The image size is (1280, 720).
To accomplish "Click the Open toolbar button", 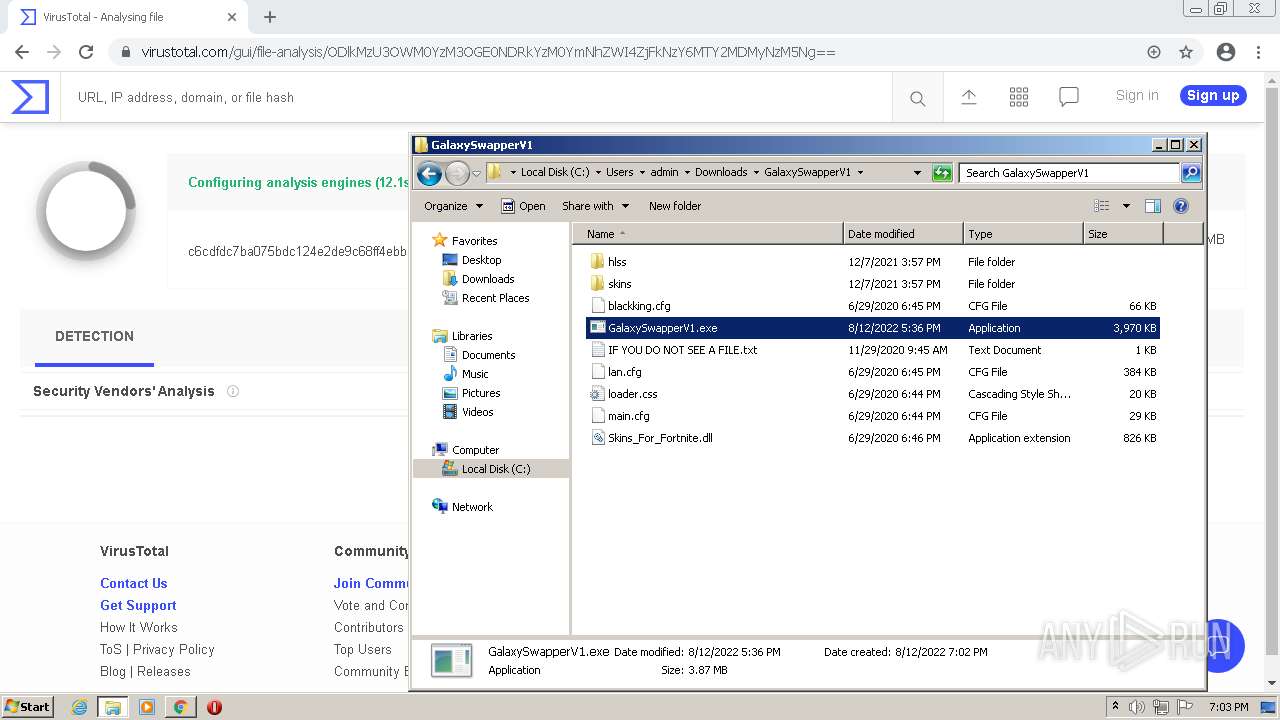I will point(523,206).
